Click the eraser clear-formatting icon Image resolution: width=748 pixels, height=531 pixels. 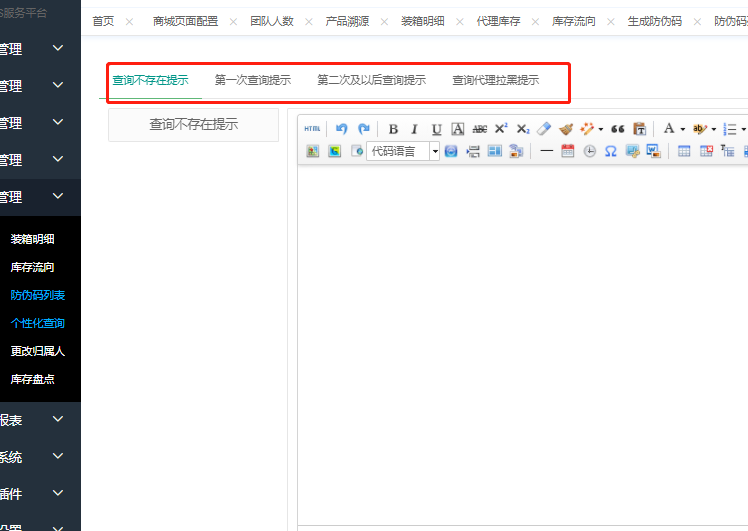tap(544, 129)
